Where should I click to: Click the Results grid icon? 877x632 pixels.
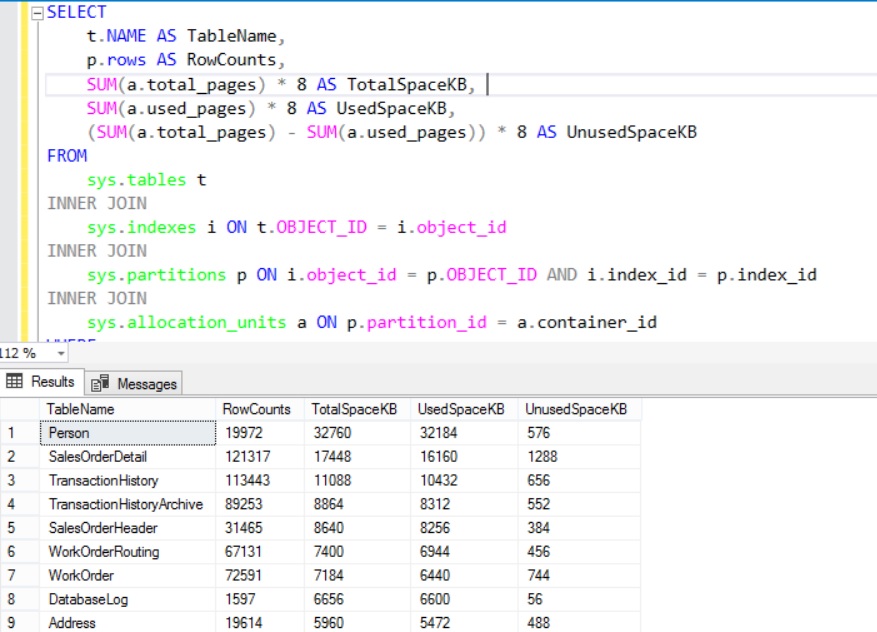[x=14, y=381]
